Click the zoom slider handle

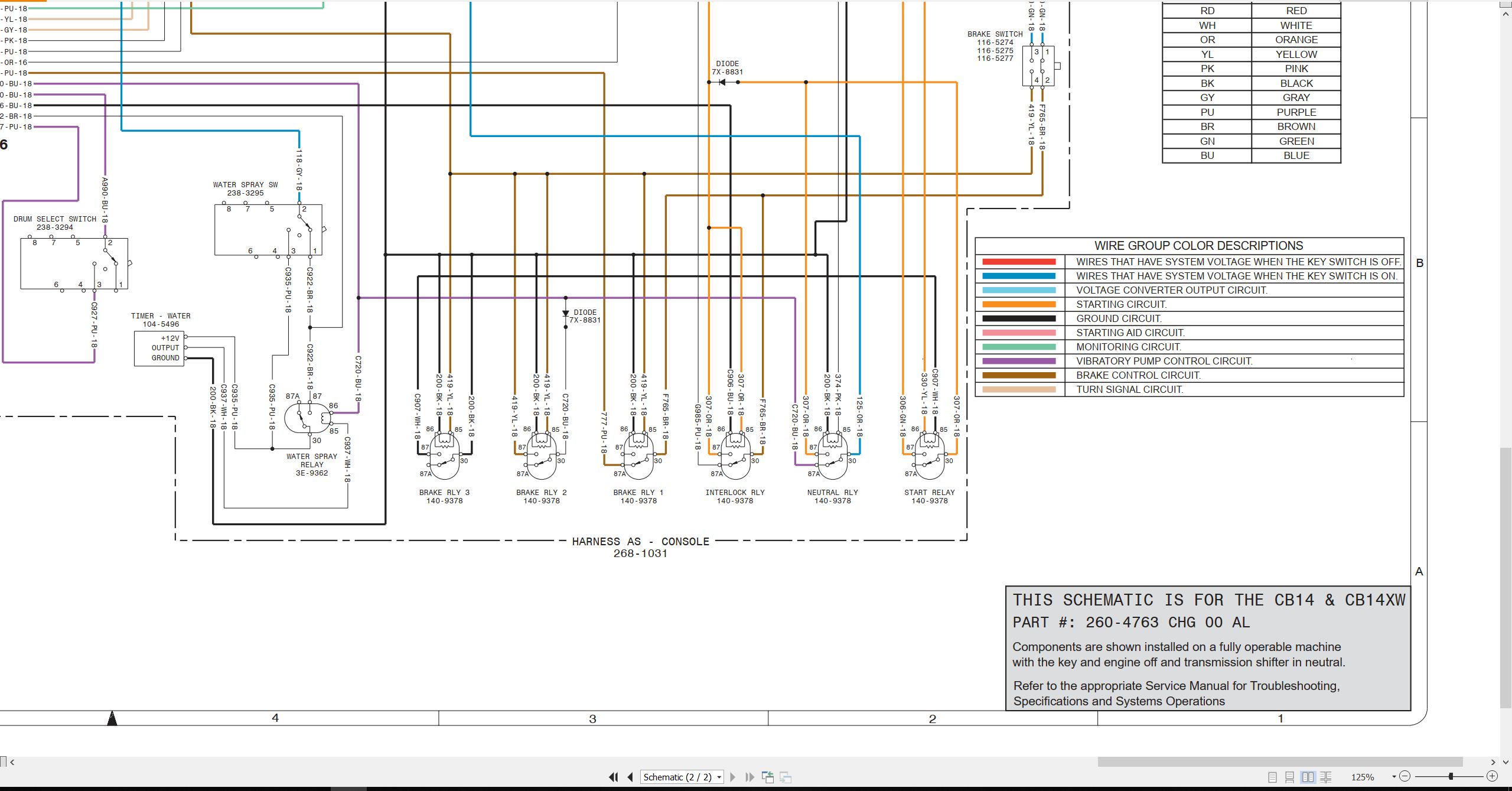1451,776
